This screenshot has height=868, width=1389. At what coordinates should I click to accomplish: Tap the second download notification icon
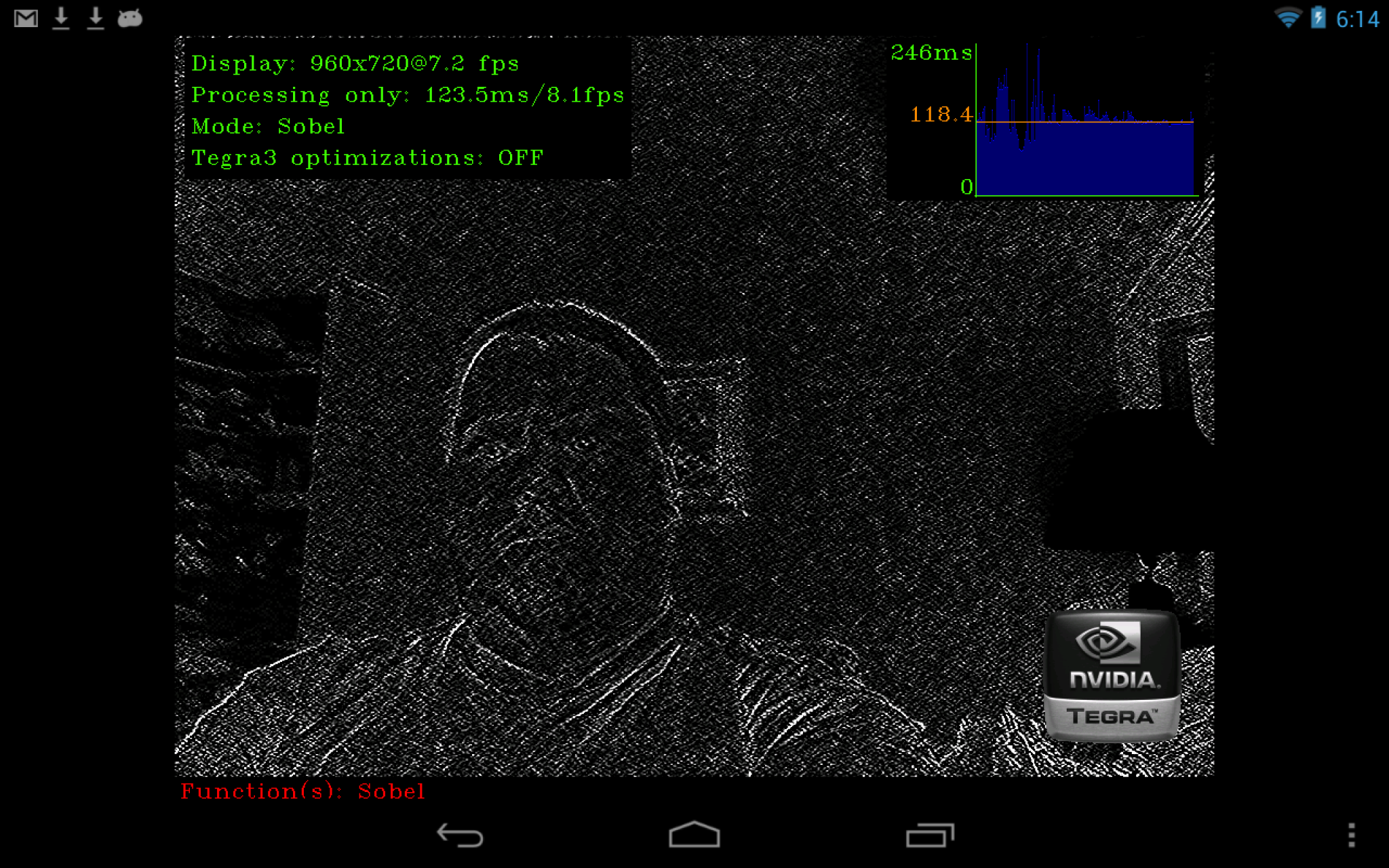[96, 18]
